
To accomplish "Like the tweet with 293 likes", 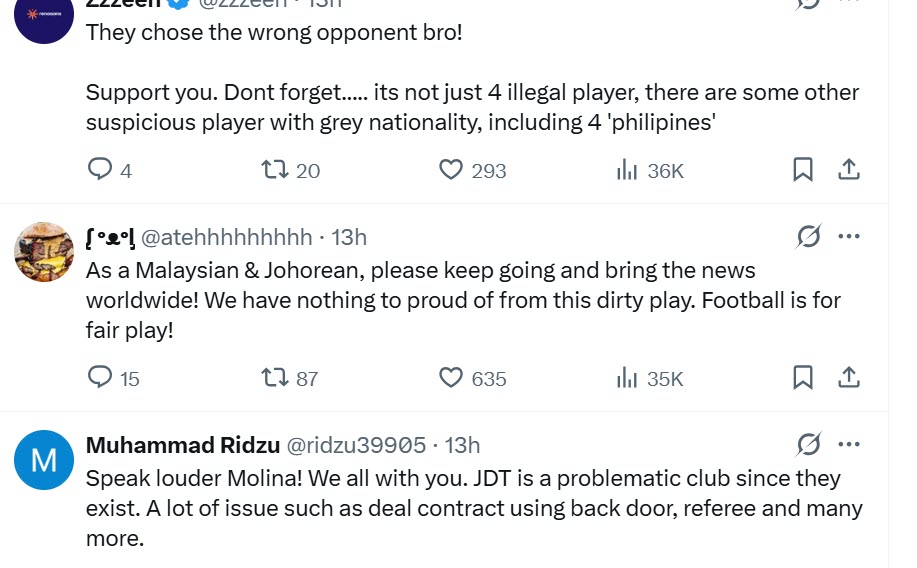I will tap(452, 170).
